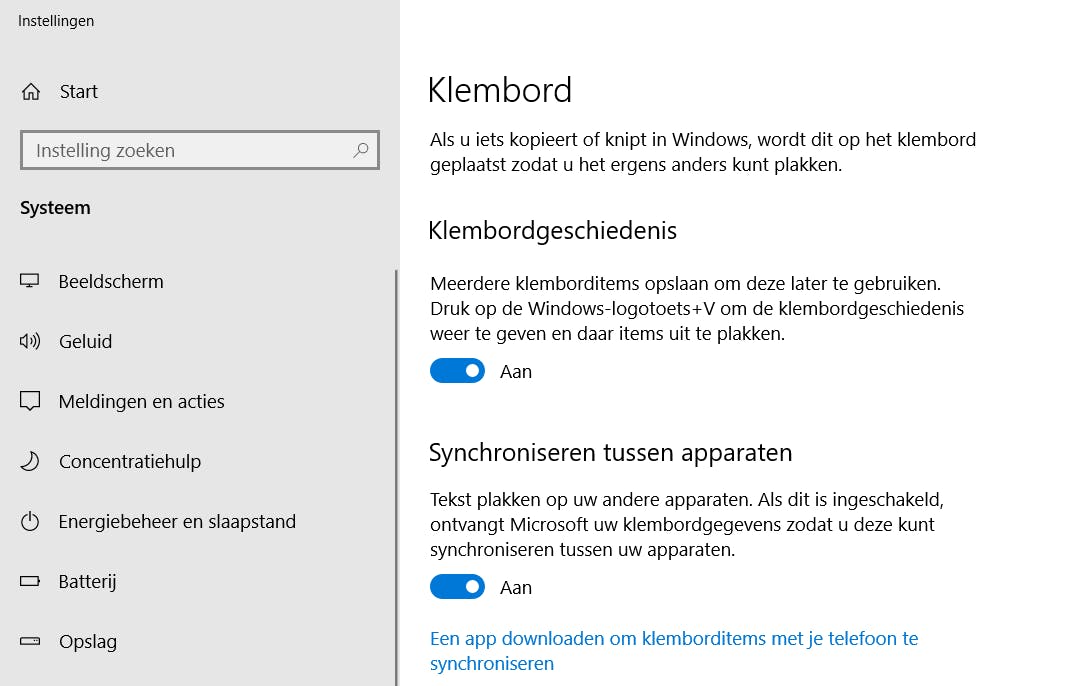Click the Opslag drive icon
1067x686 pixels.
pos(30,641)
